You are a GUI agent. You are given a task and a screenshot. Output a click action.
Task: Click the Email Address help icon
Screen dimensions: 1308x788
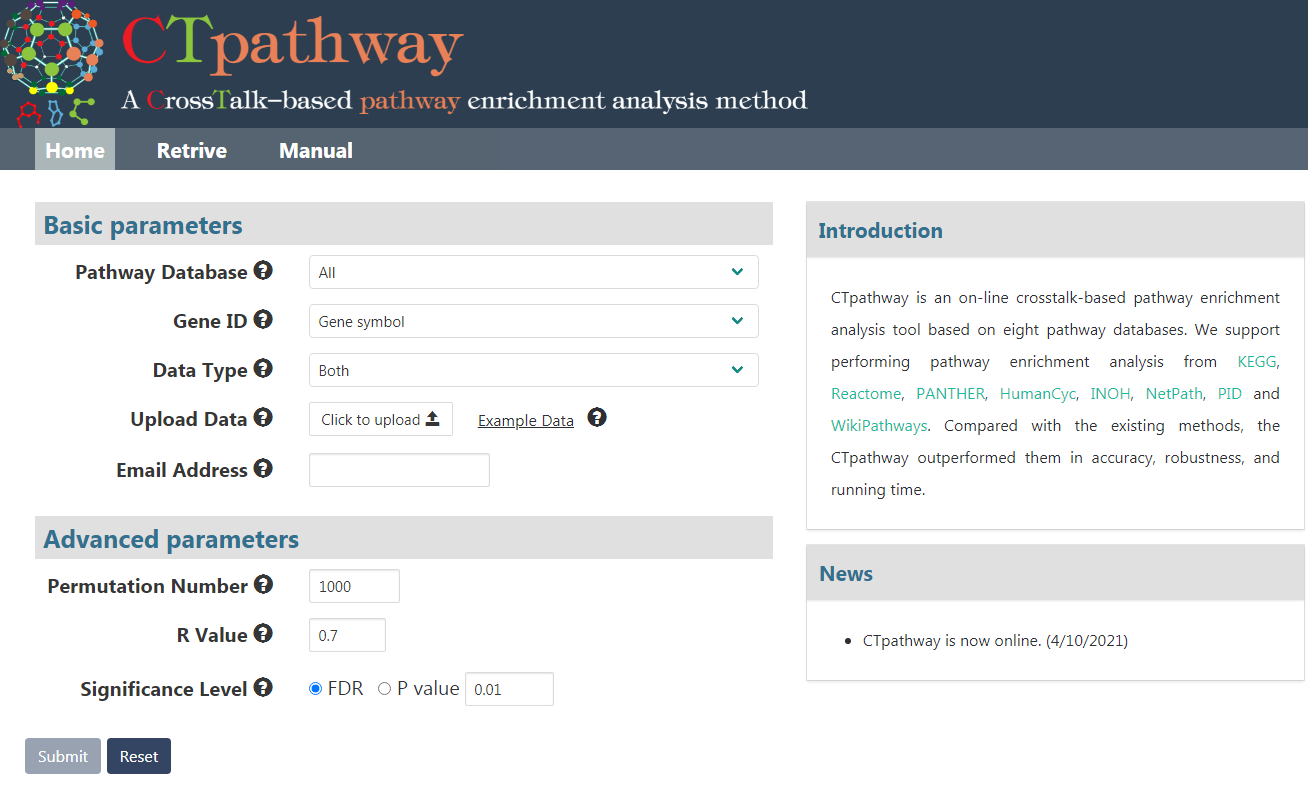point(263,467)
